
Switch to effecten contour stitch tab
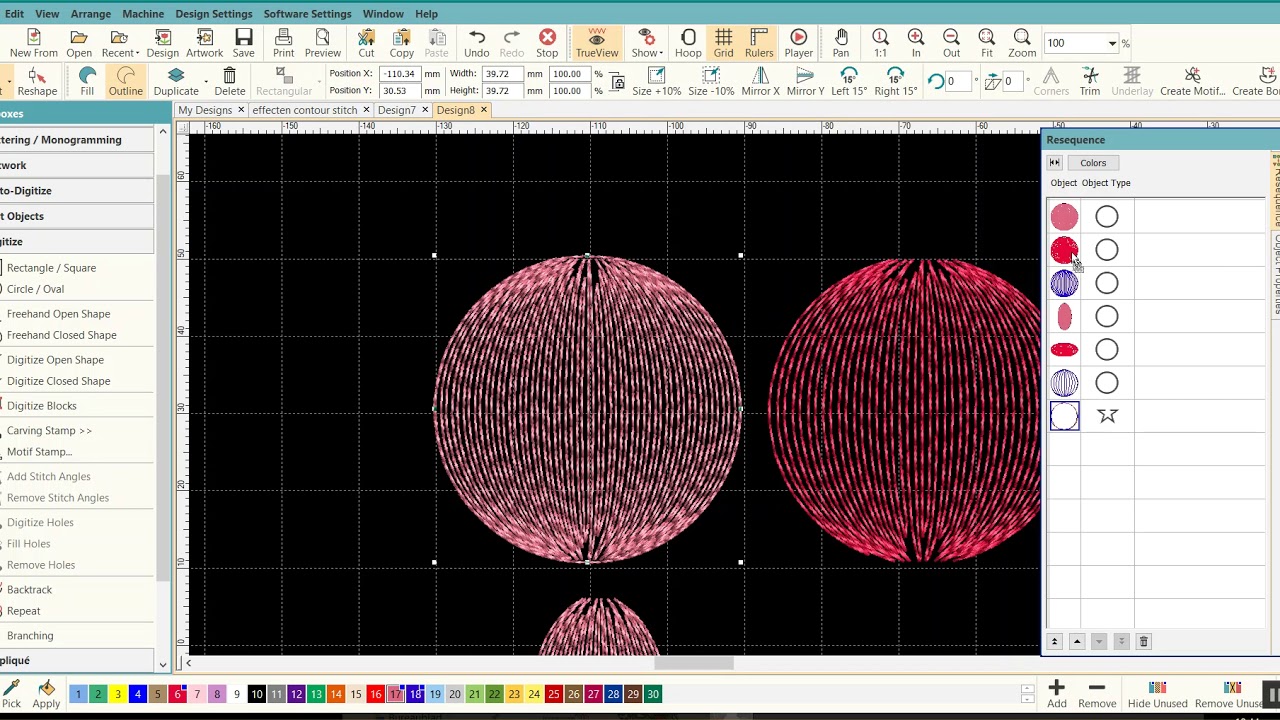[304, 110]
